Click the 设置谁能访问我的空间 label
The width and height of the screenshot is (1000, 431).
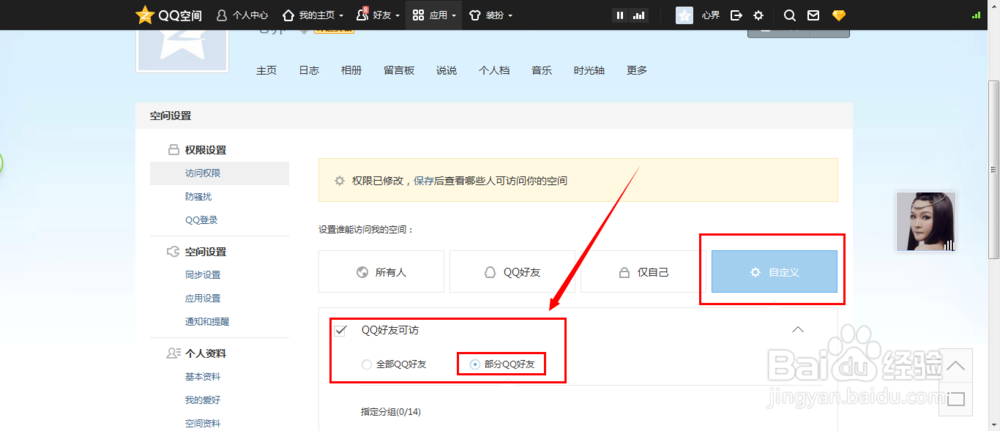[366, 230]
